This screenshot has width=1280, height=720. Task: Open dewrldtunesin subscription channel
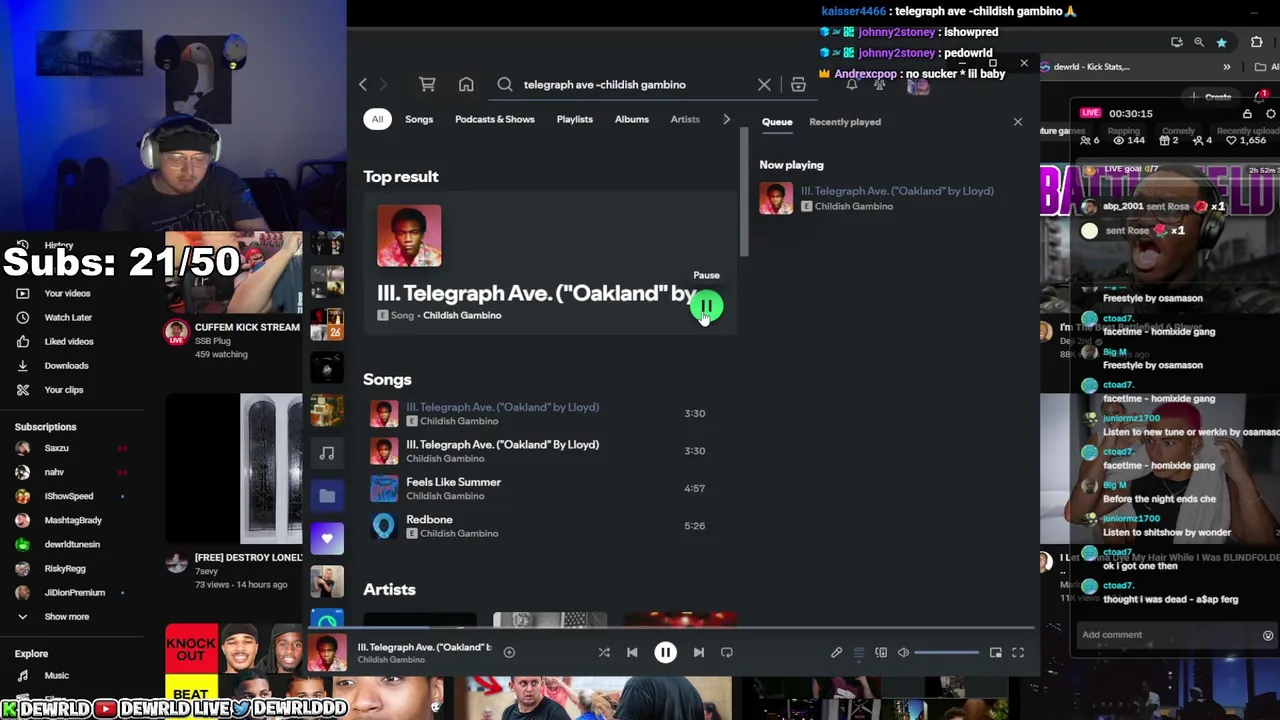[70, 544]
